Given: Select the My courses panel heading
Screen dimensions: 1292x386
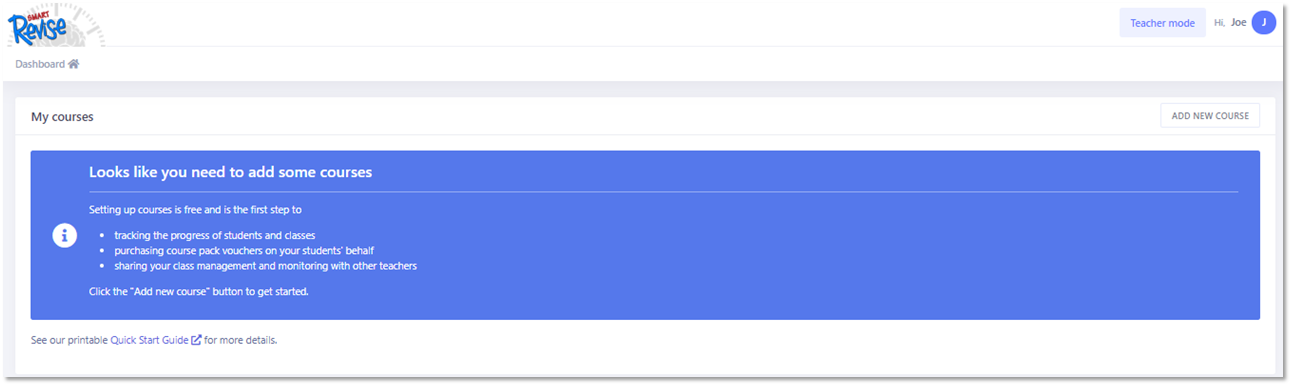Looking at the screenshot, I should 62,117.
